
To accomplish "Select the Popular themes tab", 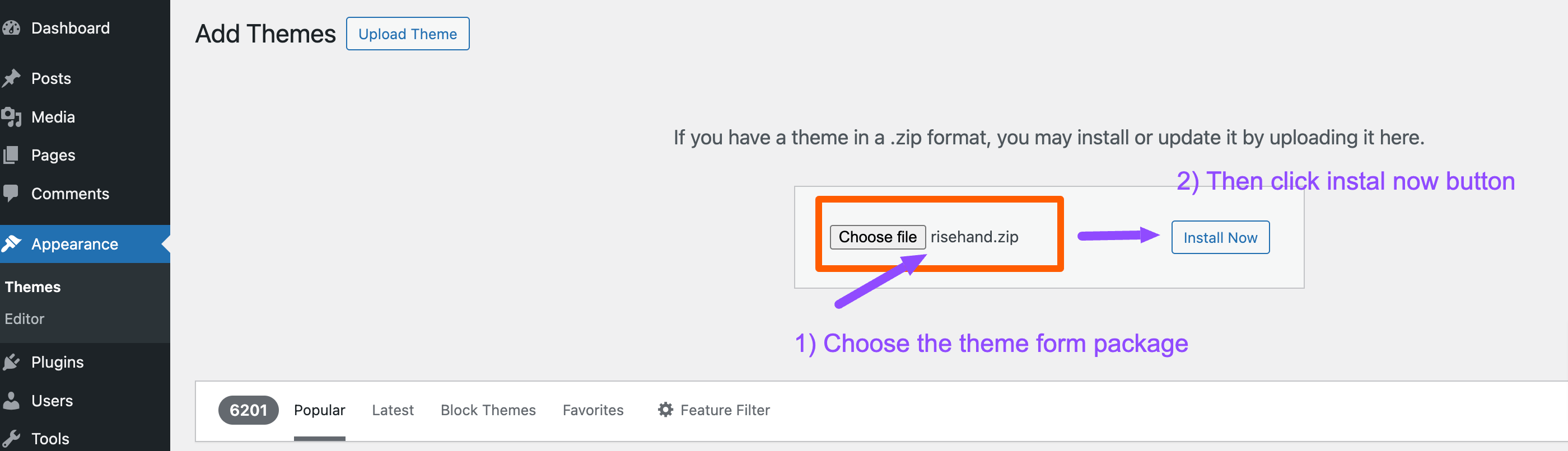I will coord(320,410).
